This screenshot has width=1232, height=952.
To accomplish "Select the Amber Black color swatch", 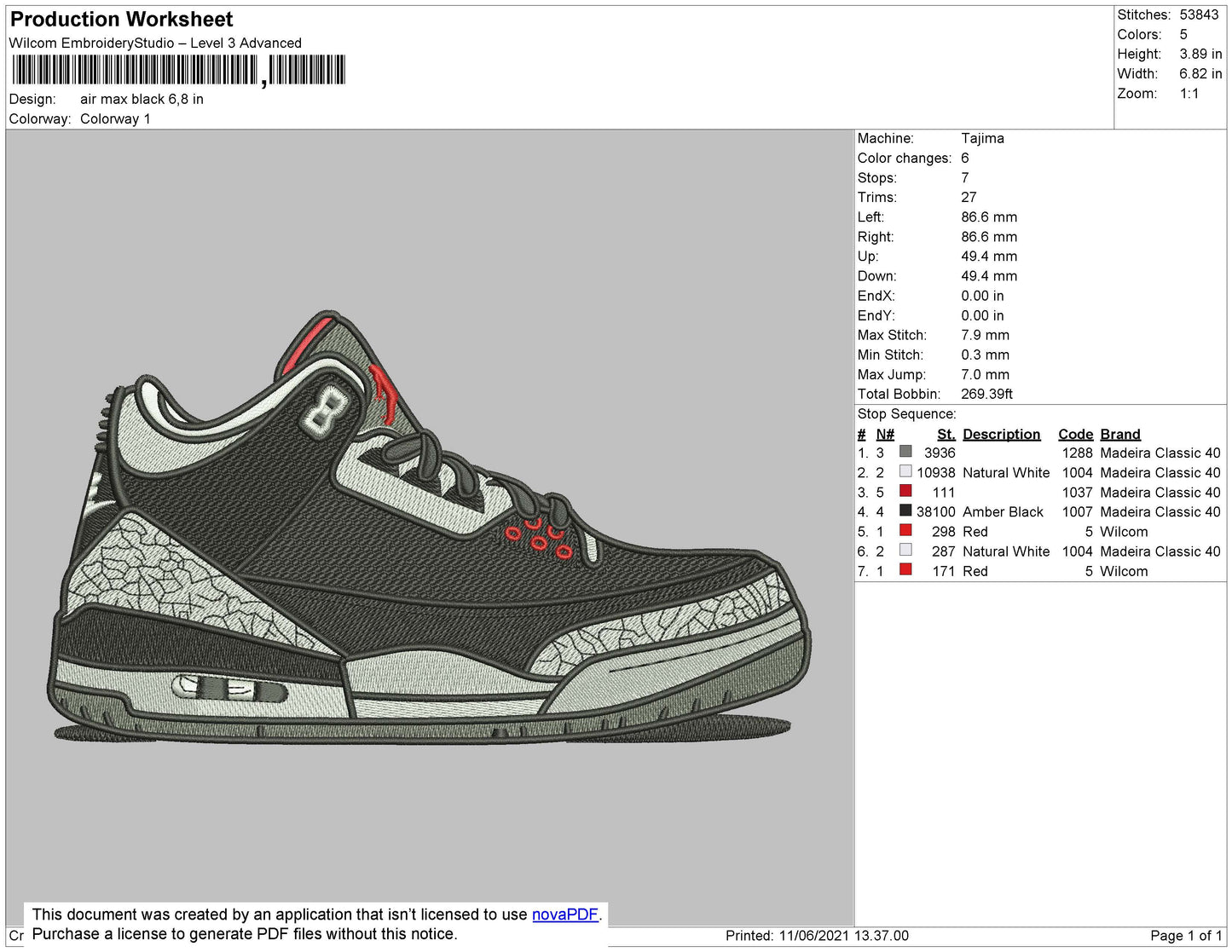I will coord(905,511).
